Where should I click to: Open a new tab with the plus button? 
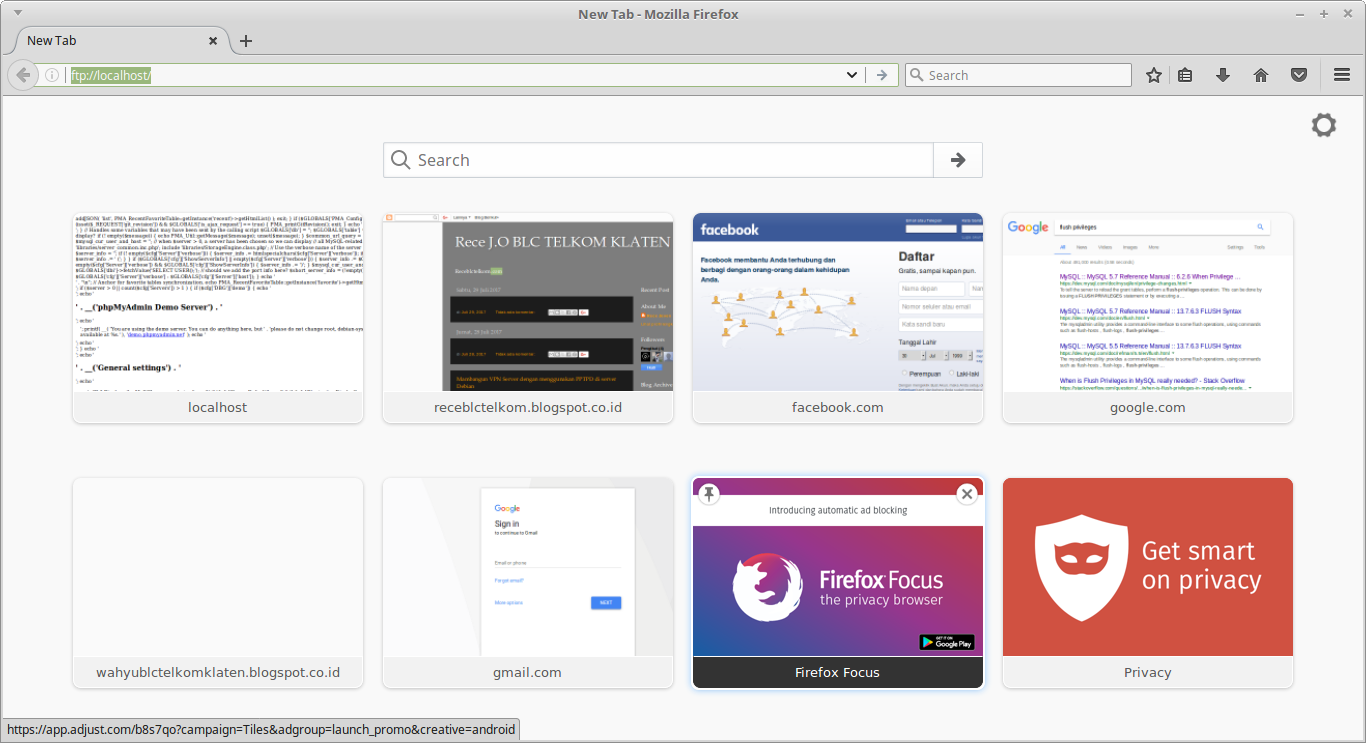246,41
